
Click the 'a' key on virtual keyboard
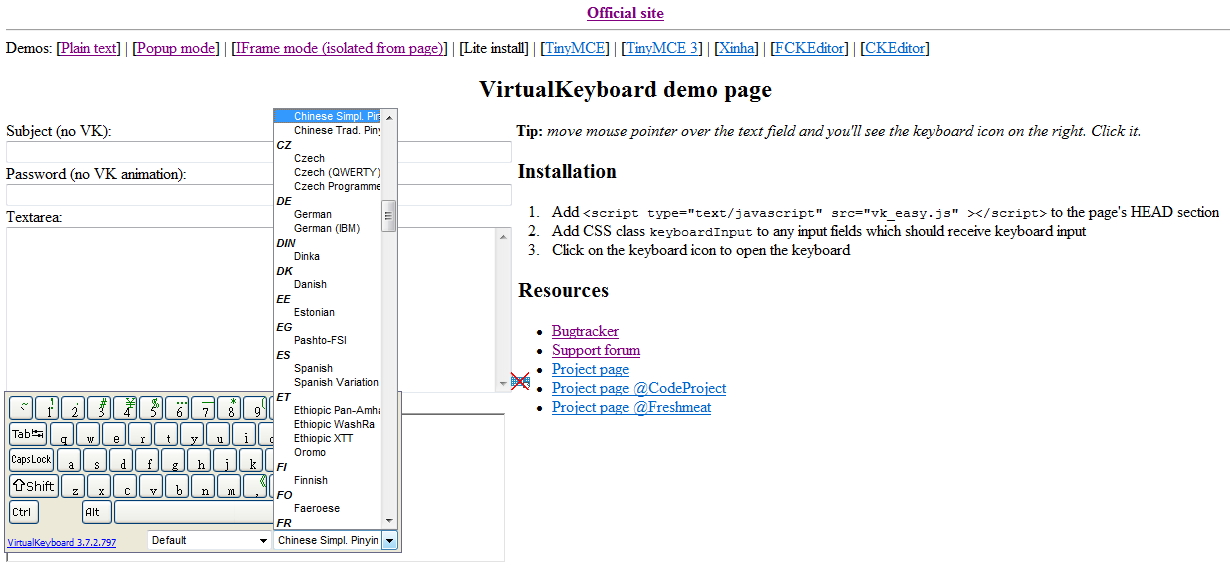coord(69,460)
